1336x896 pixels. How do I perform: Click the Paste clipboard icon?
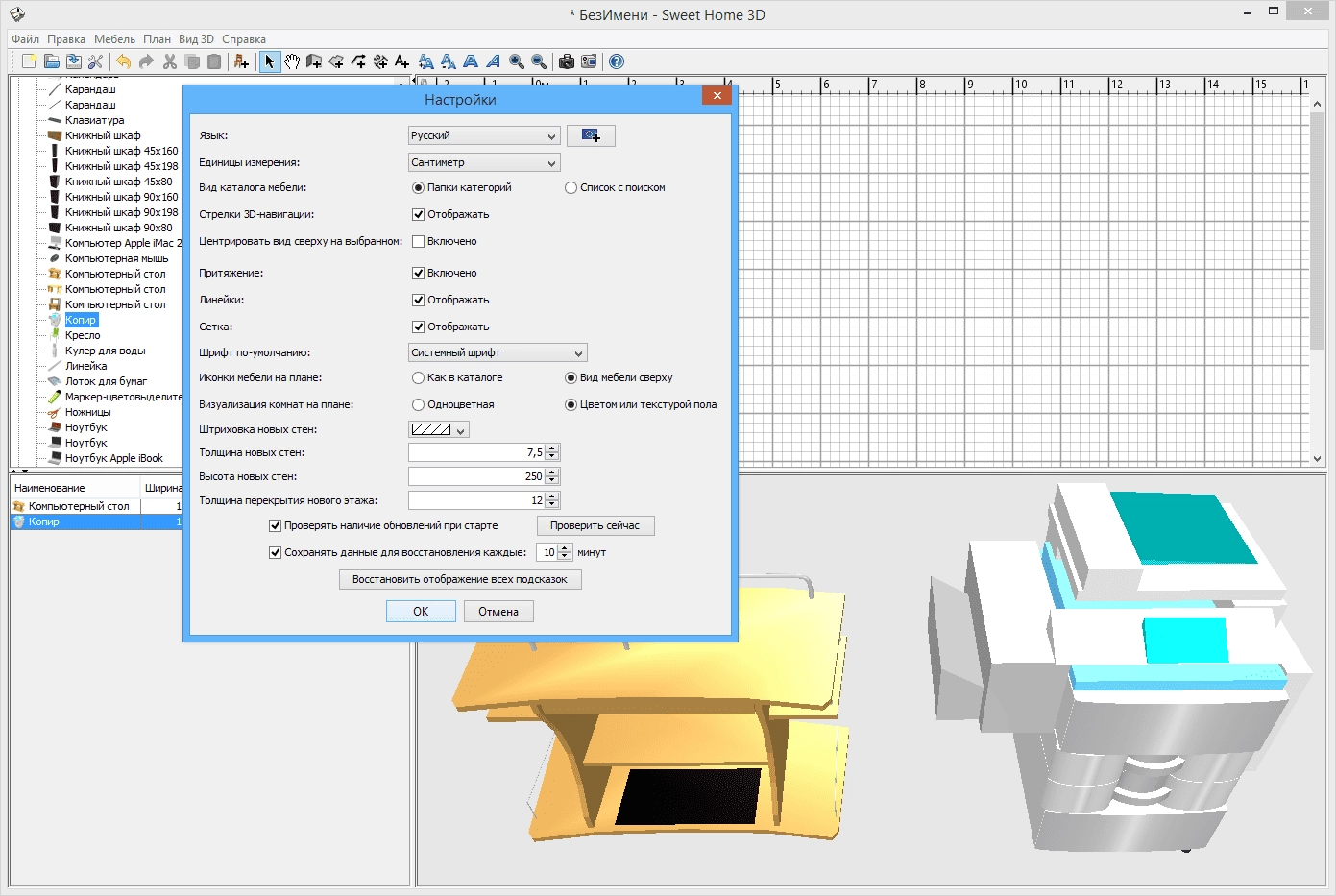point(214,61)
